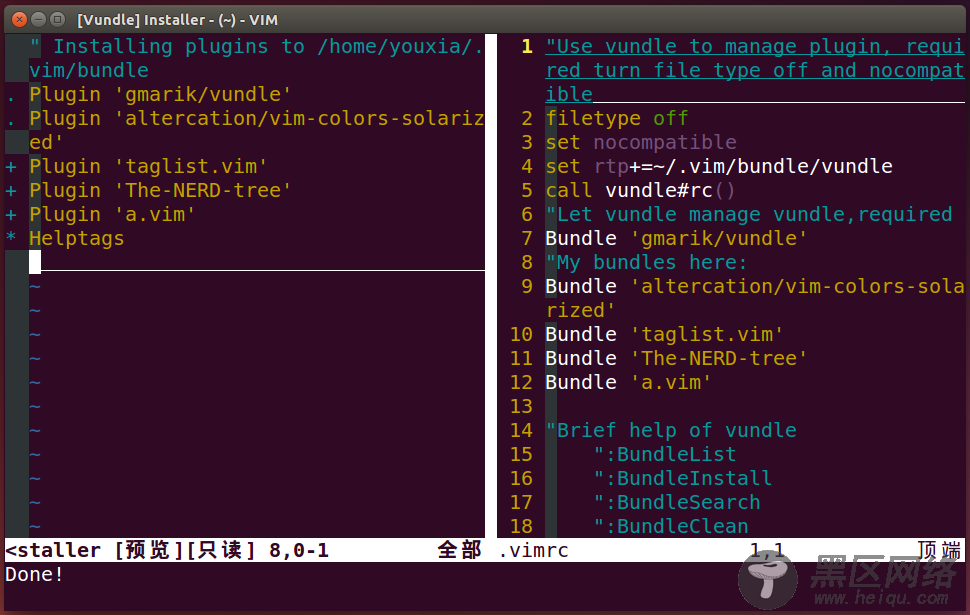Viewport: 970px width, 615px height.
Task: Click line number 18 in .vimrc
Action: coord(521,527)
